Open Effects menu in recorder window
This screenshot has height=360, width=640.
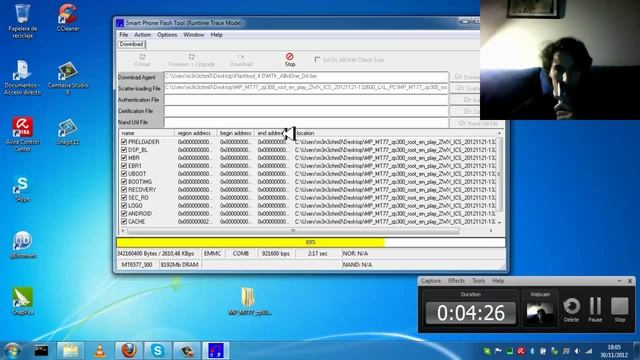point(456,281)
